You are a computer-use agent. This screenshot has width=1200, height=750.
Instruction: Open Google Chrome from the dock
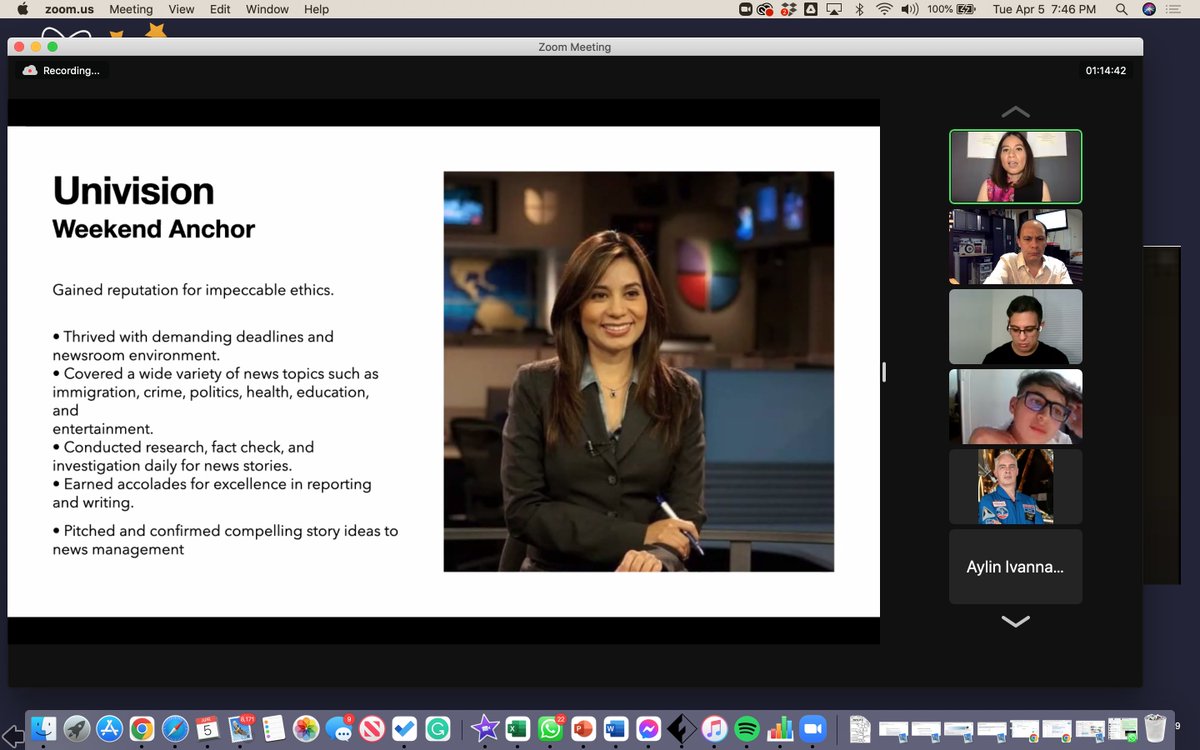(x=142, y=729)
